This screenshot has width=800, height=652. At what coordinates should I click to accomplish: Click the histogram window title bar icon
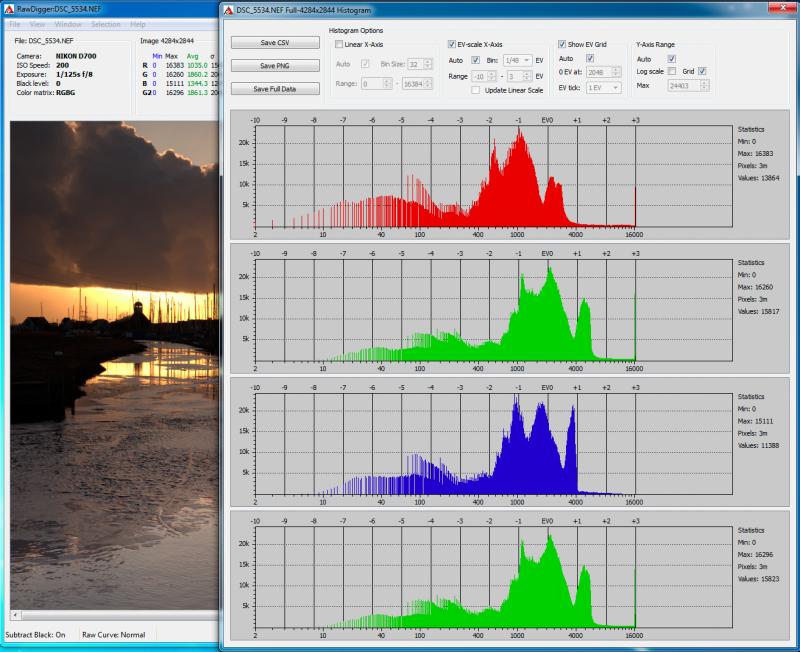tap(229, 10)
